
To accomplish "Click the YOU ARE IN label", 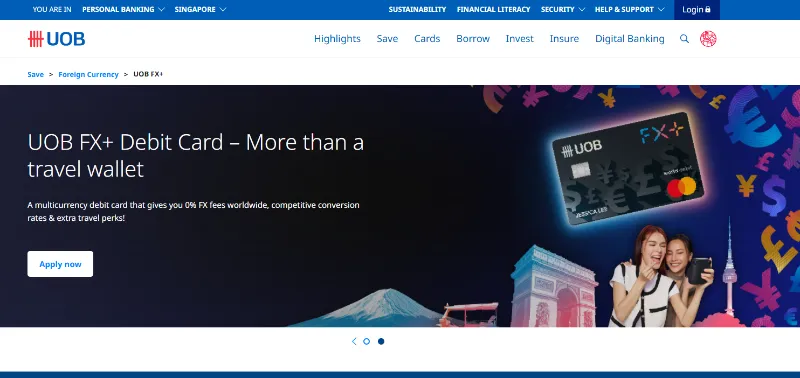I will tap(52, 9).
